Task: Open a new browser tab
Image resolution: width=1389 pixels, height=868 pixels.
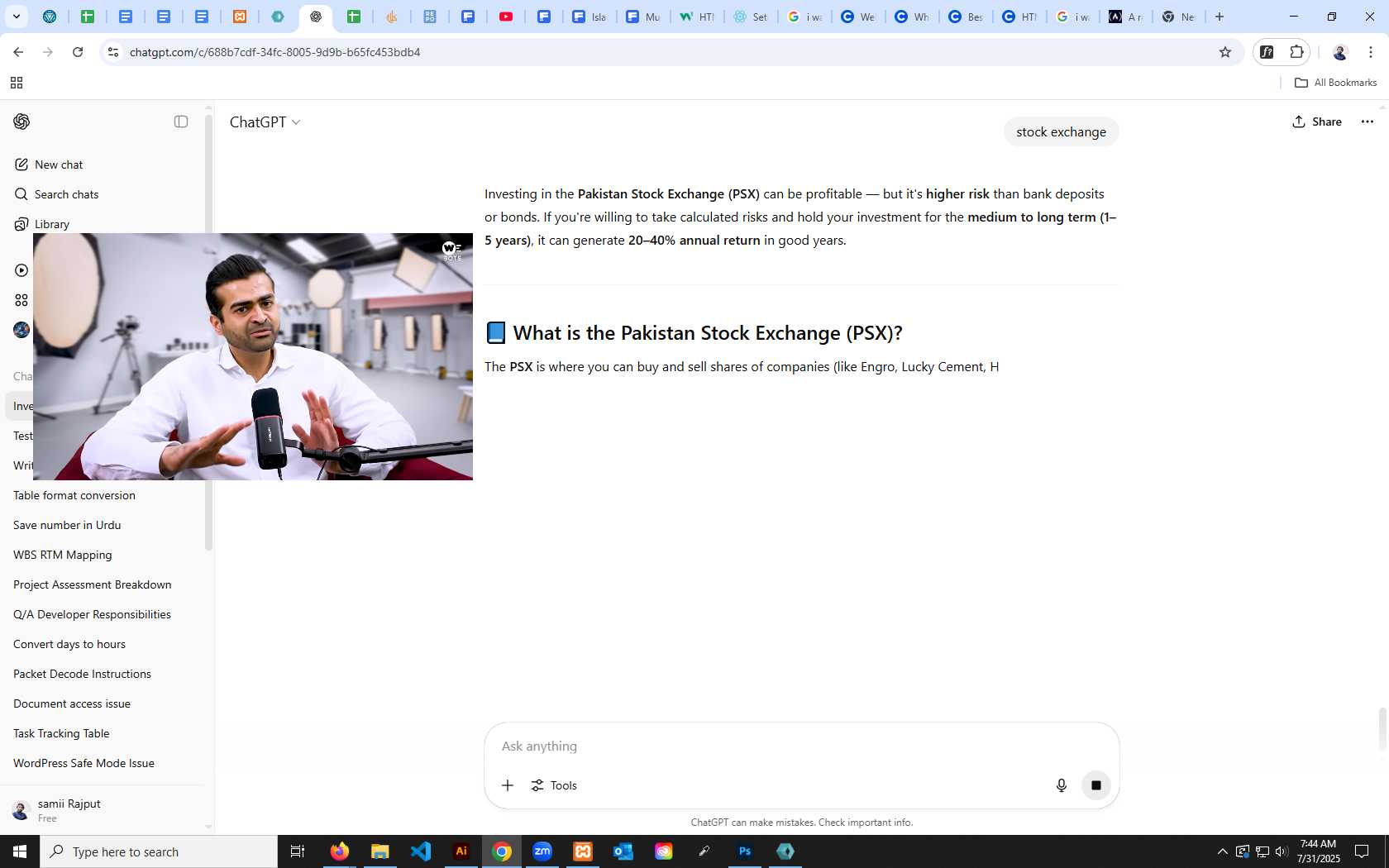Action: tap(1220, 17)
